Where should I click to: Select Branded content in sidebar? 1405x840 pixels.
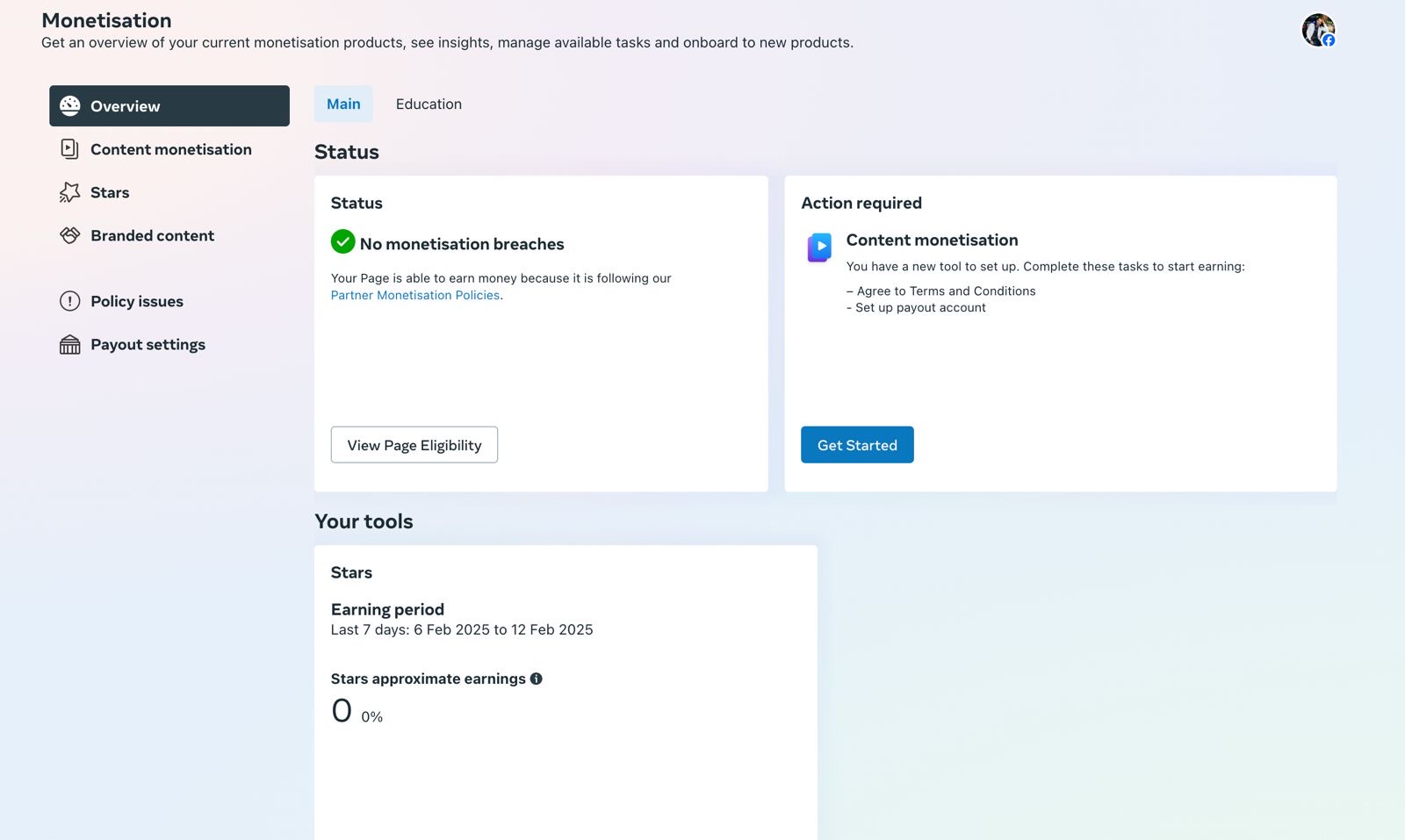[x=152, y=235]
